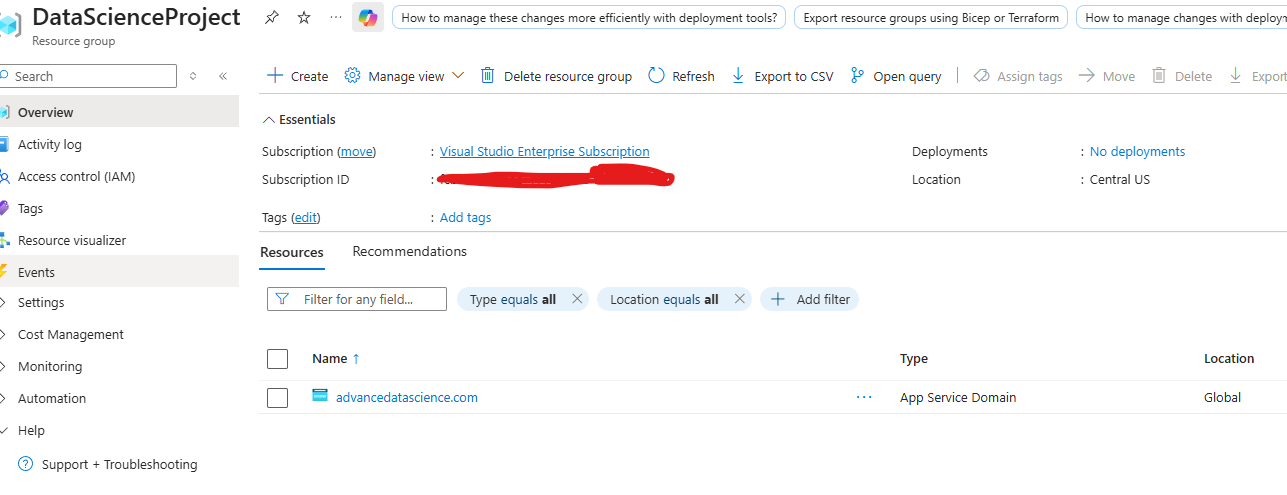
Task: Switch to the Recommendations tab
Action: pyautogui.click(x=410, y=251)
